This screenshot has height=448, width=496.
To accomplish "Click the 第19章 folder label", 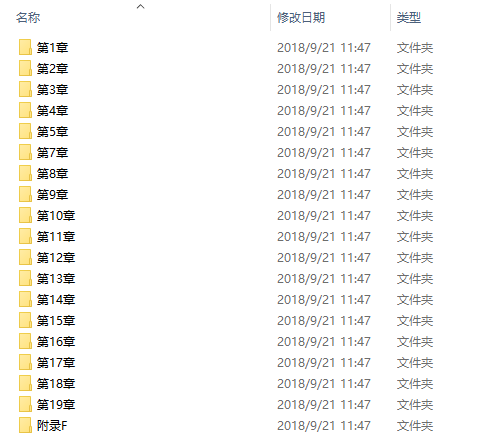I will (x=56, y=405).
